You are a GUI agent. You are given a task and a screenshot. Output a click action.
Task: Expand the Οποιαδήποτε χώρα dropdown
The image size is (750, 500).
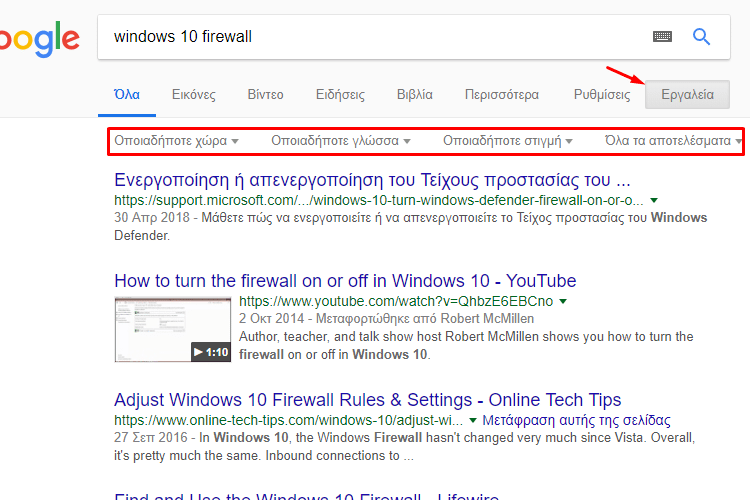[x=176, y=141]
